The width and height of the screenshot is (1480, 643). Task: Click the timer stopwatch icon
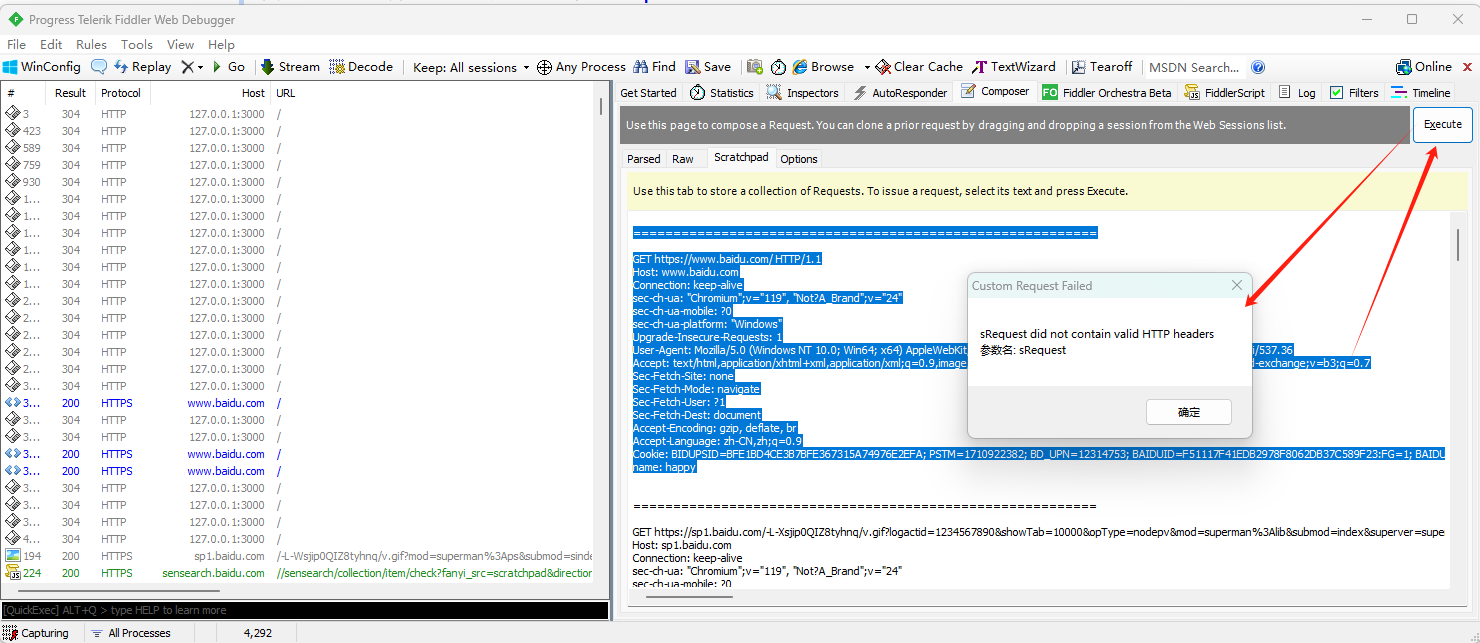click(778, 67)
